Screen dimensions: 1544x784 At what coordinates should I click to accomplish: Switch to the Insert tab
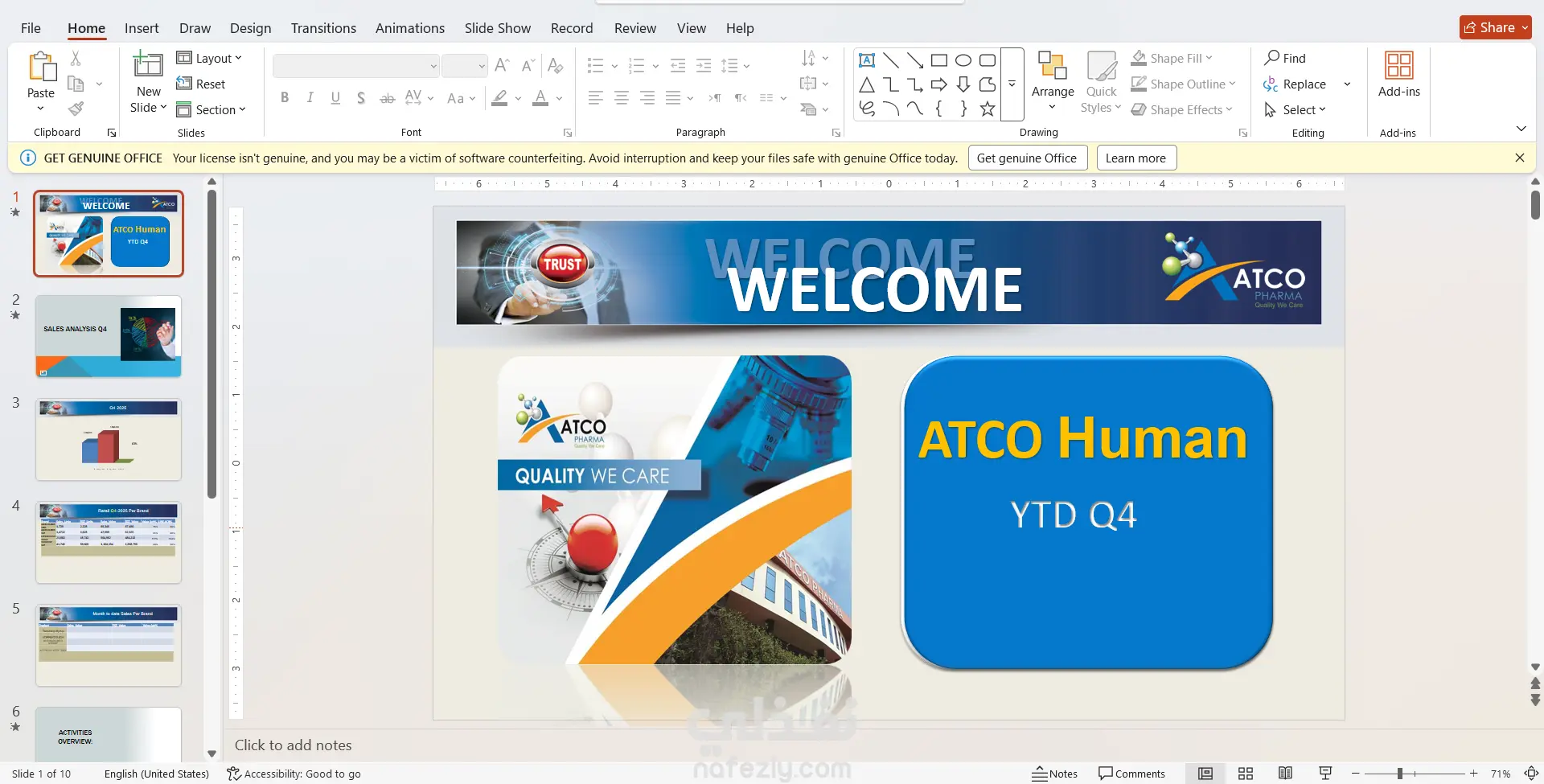[142, 28]
